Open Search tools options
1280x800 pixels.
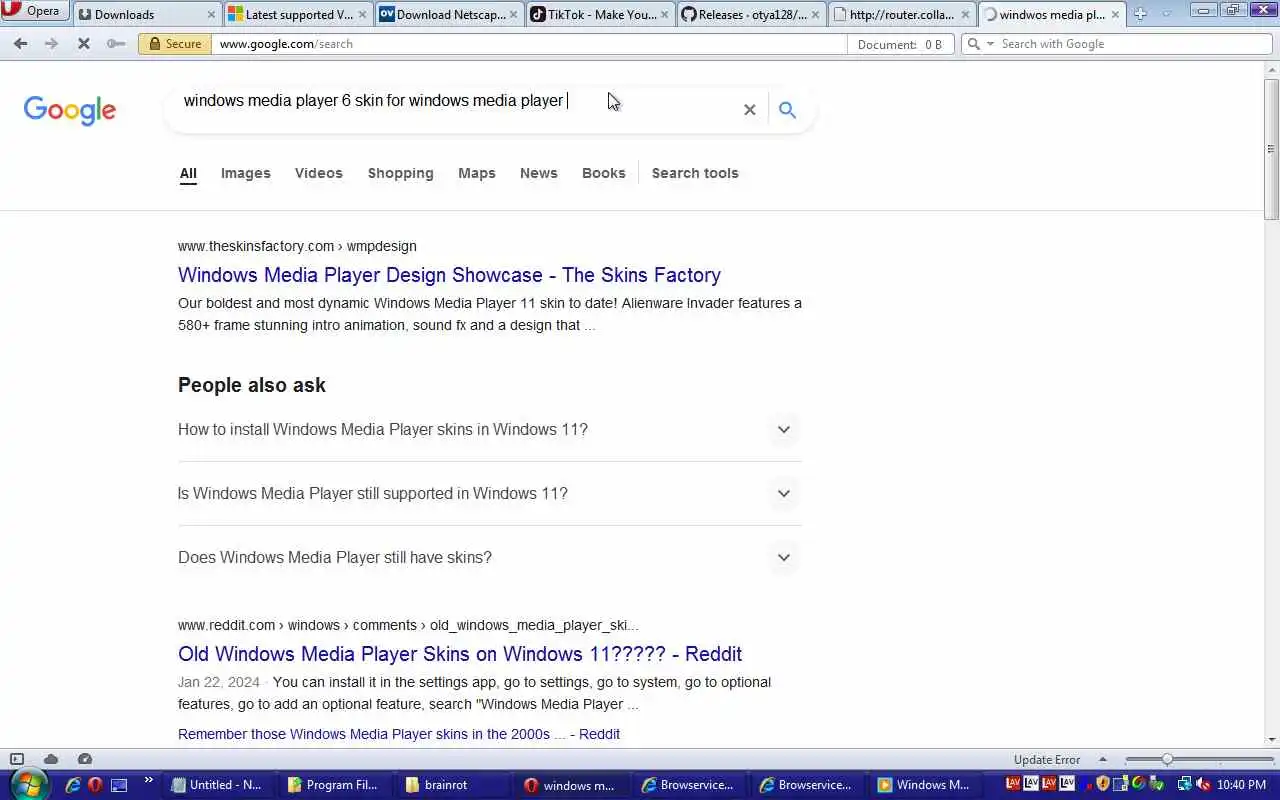pyautogui.click(x=695, y=173)
